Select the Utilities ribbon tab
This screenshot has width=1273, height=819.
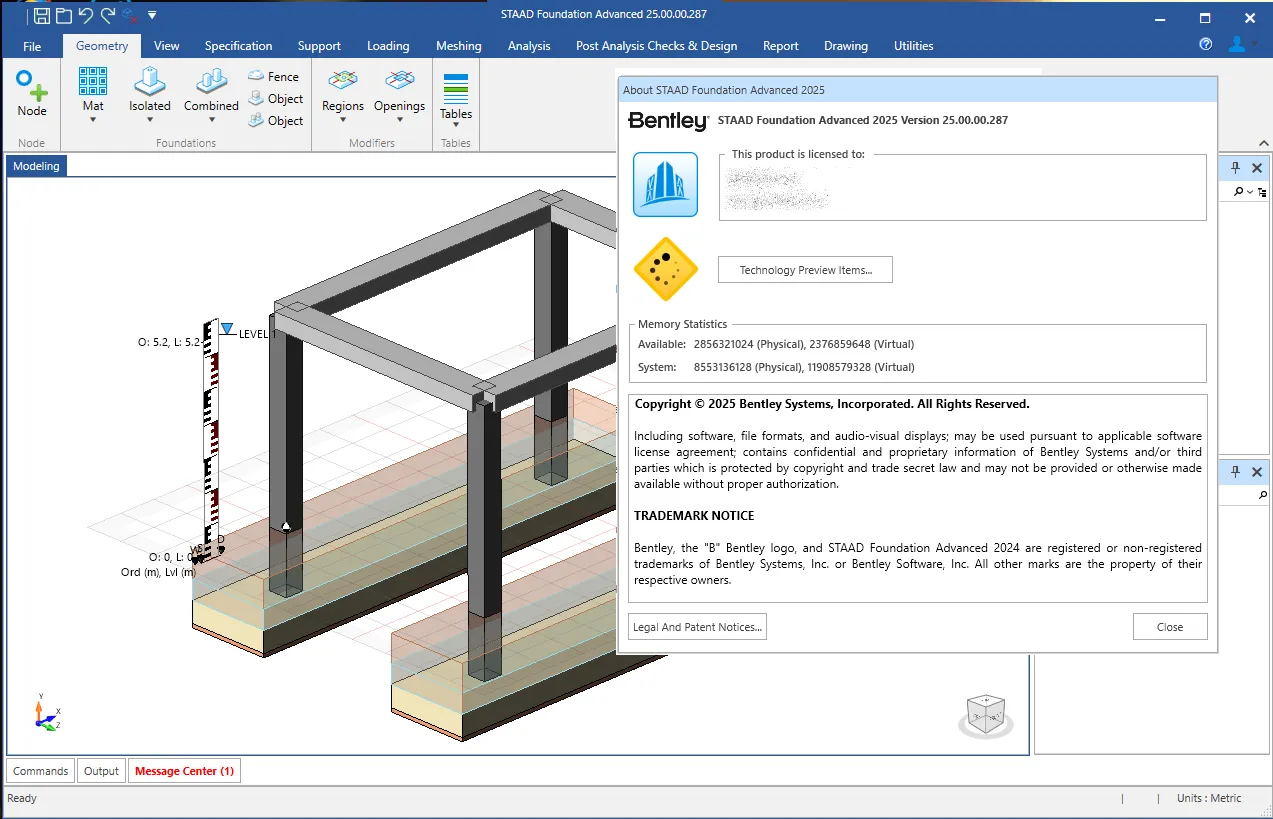tap(914, 46)
